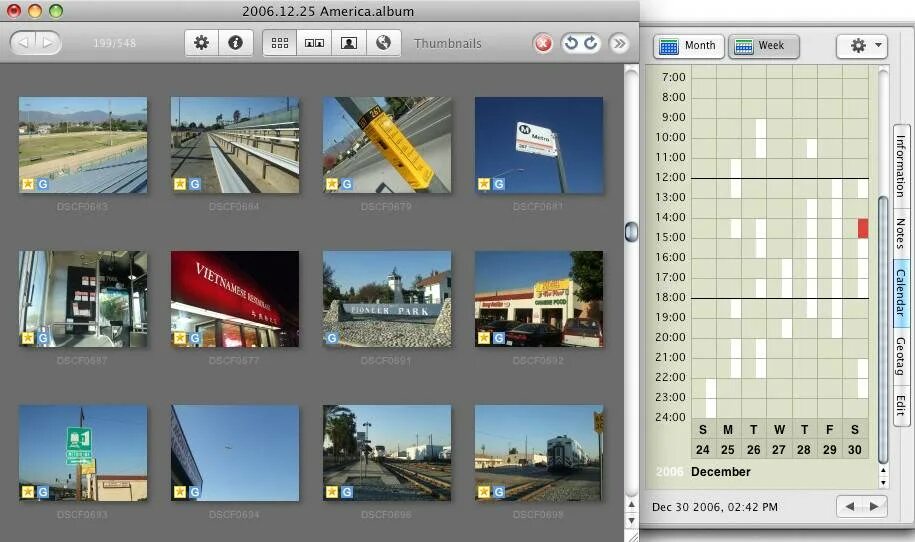Switch calendar to Week view

click(x=764, y=46)
